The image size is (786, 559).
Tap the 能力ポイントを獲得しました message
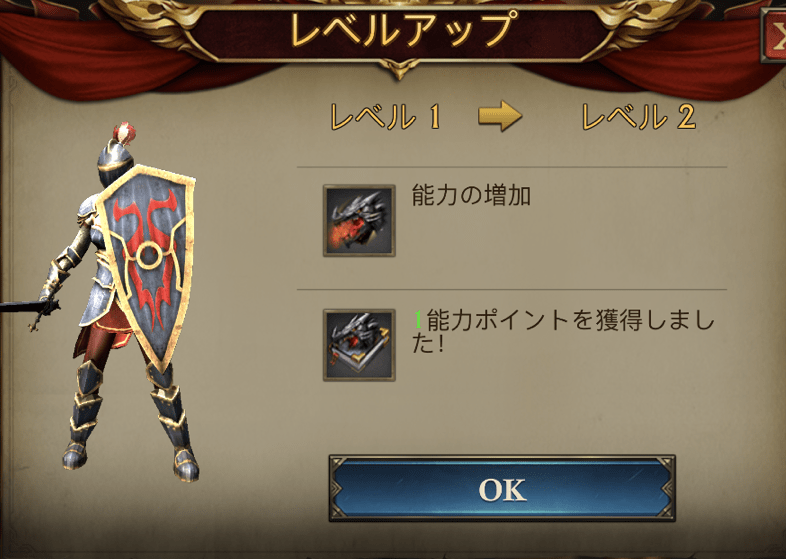[563, 331]
